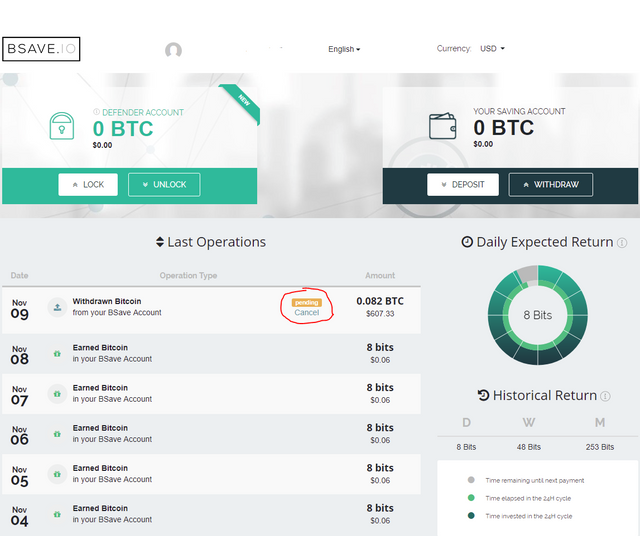Click the 8 Bits donut chart center
640x536 pixels.
(538, 315)
